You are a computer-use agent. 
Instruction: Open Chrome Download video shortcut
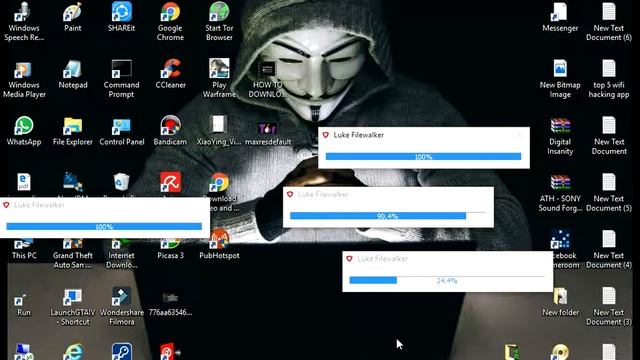coord(219,183)
